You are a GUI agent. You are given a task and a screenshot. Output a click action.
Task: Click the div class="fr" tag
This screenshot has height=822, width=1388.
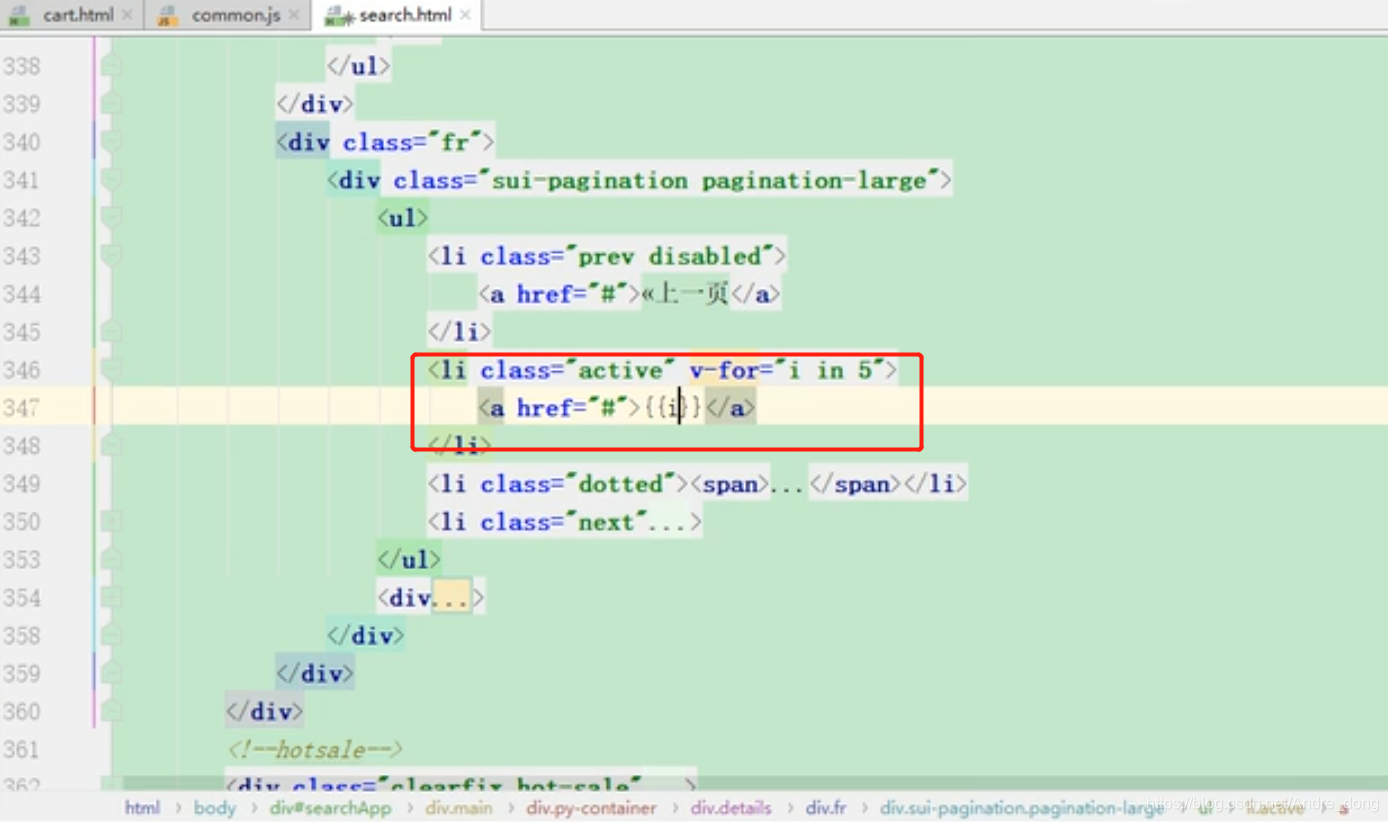click(386, 142)
